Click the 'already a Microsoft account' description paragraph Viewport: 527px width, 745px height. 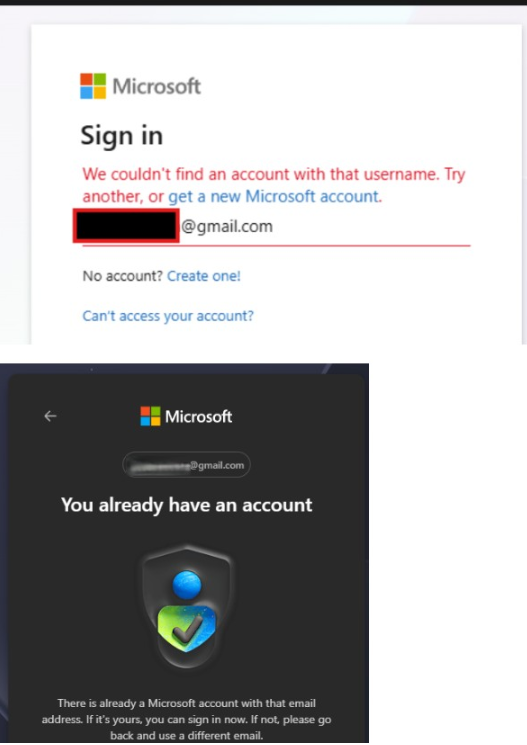186,719
